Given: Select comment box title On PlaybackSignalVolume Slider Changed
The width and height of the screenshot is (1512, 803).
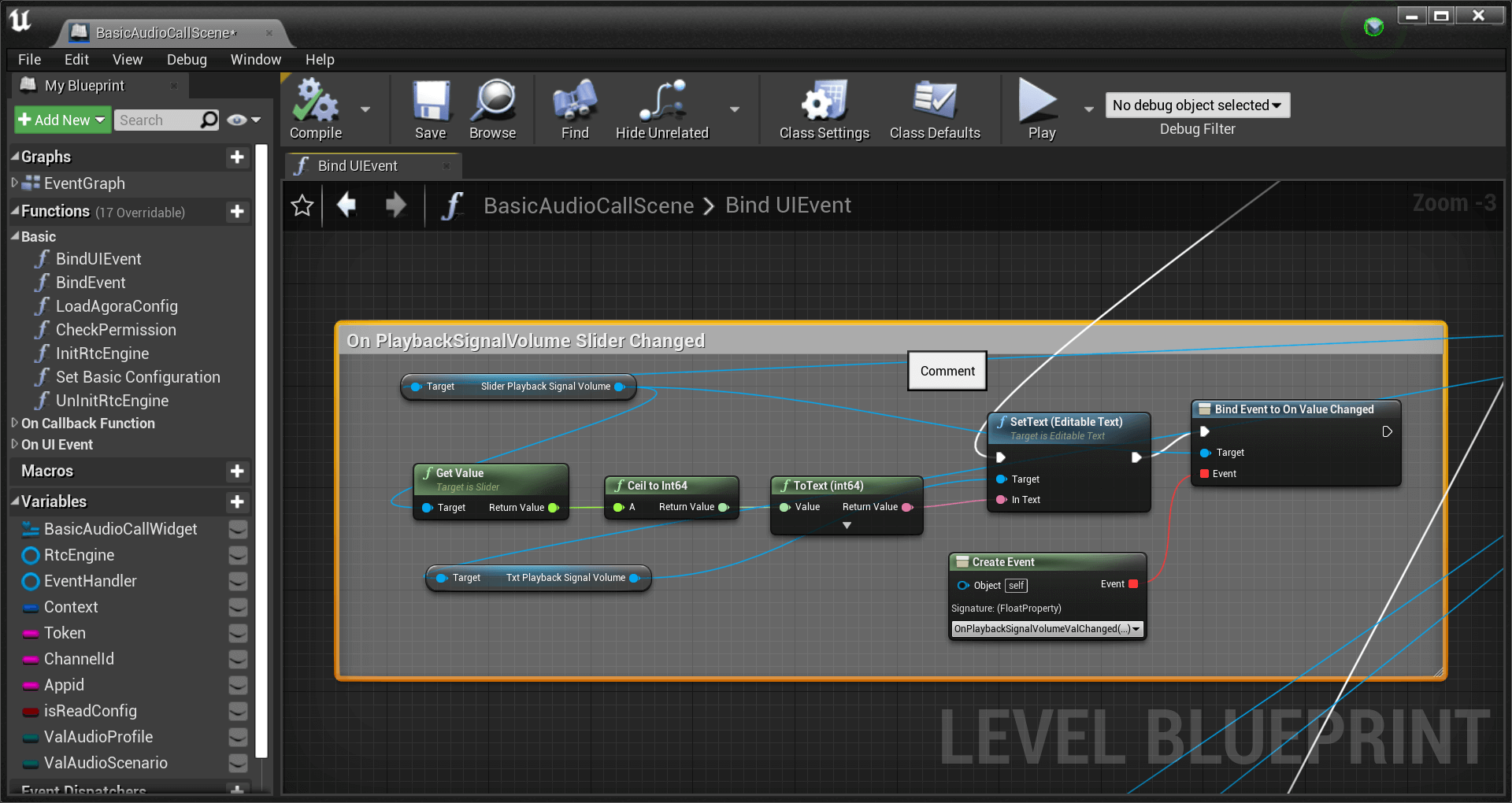Looking at the screenshot, I should click(x=525, y=341).
